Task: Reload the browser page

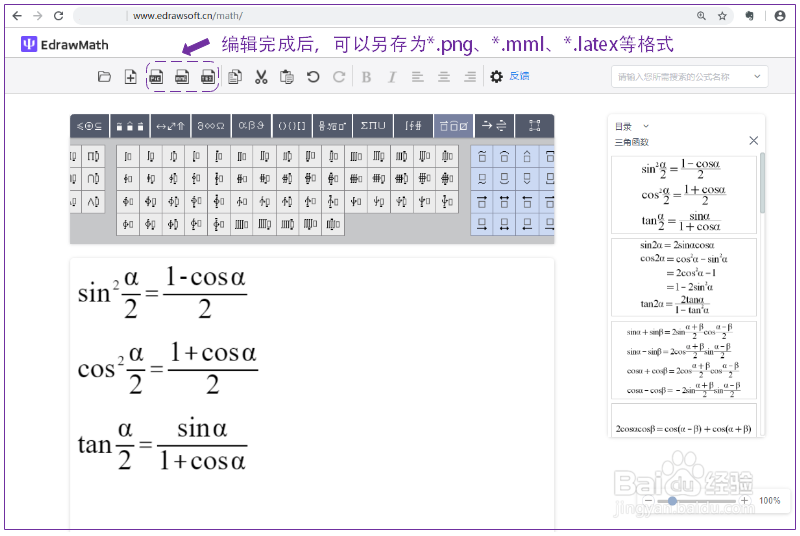Action: (x=59, y=16)
